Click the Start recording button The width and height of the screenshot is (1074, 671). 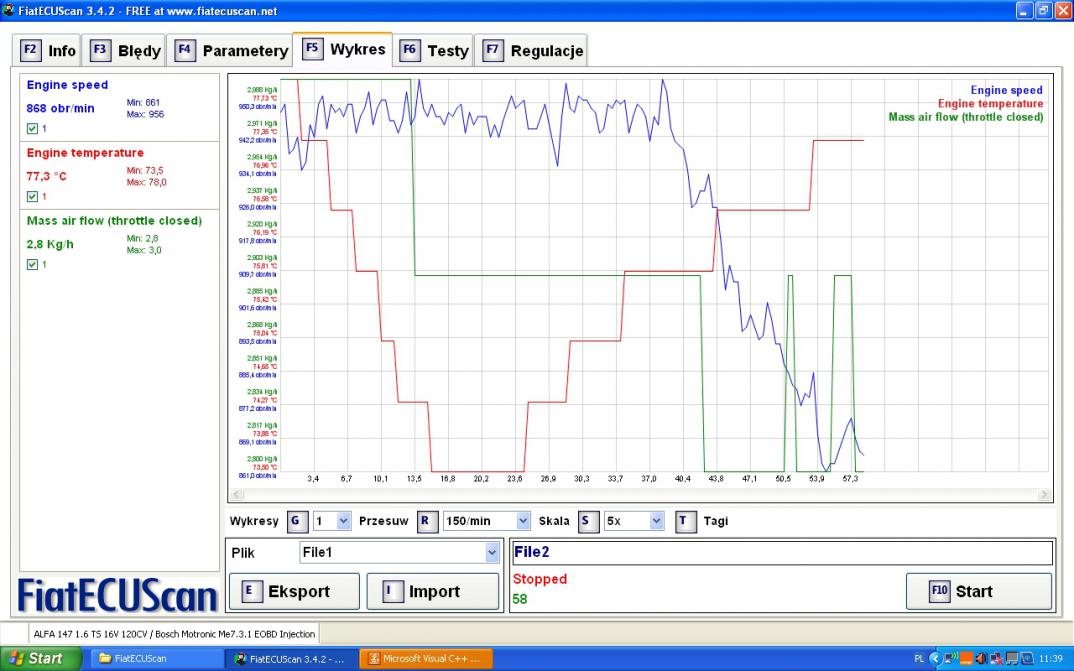point(978,591)
